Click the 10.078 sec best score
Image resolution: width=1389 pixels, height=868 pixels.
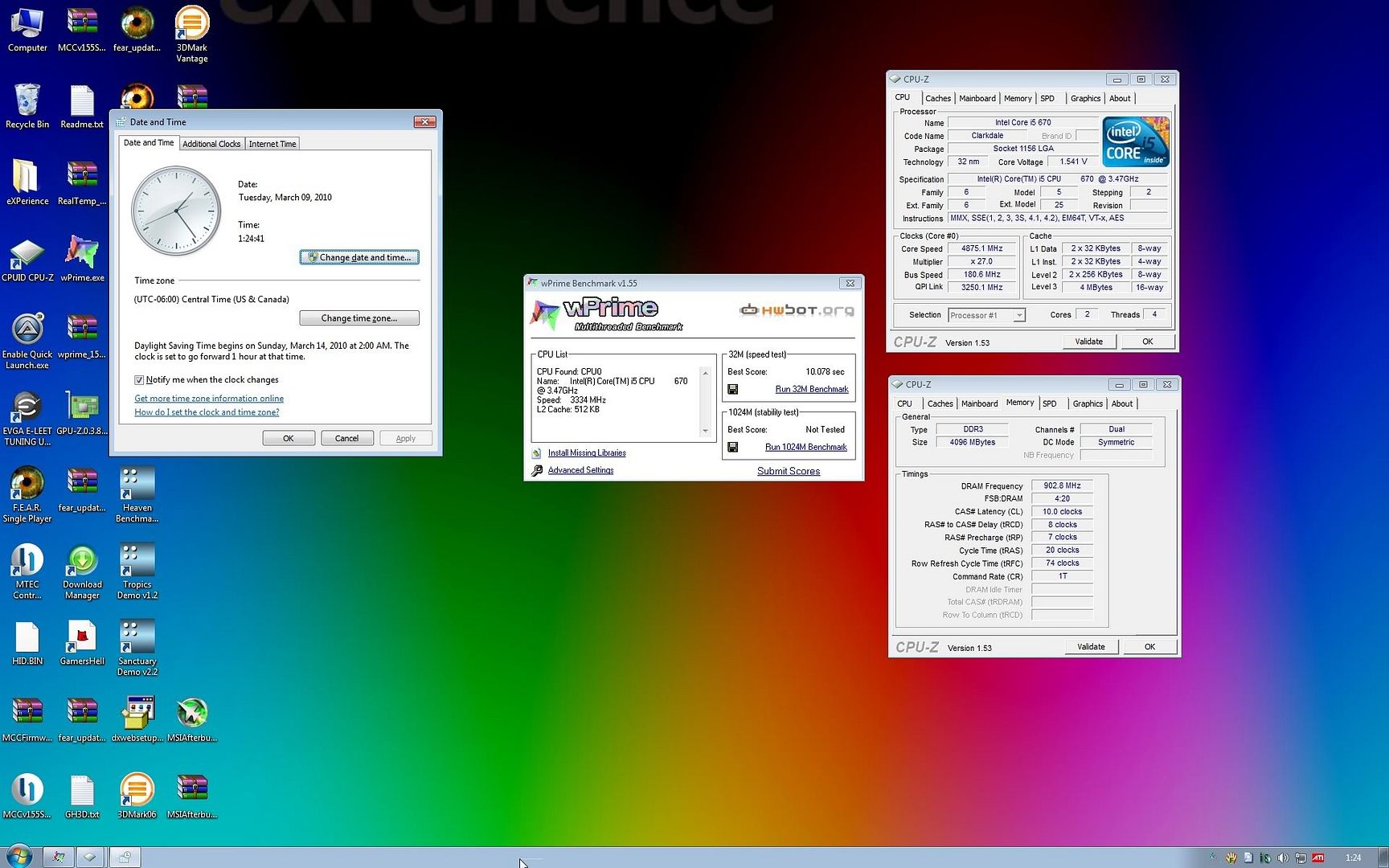coord(825,372)
